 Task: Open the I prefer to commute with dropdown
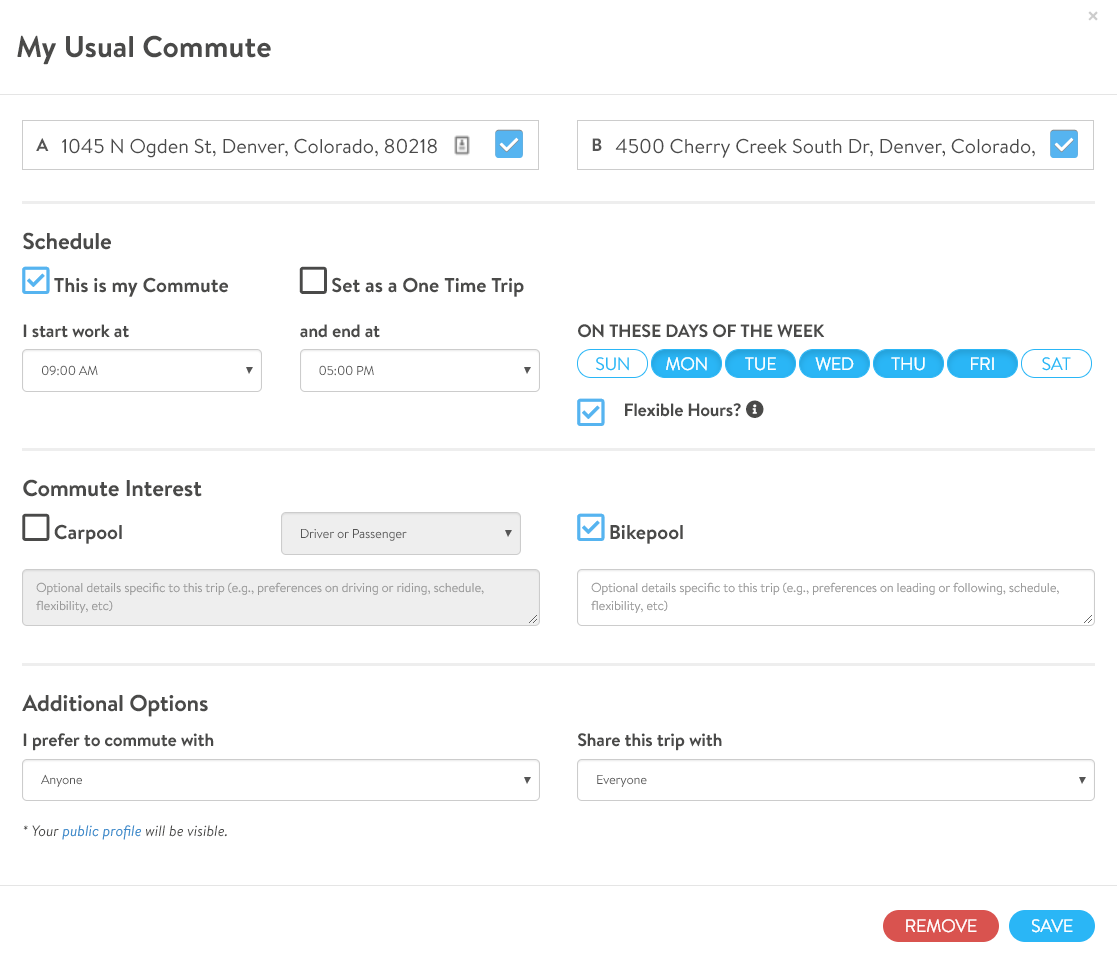(281, 780)
